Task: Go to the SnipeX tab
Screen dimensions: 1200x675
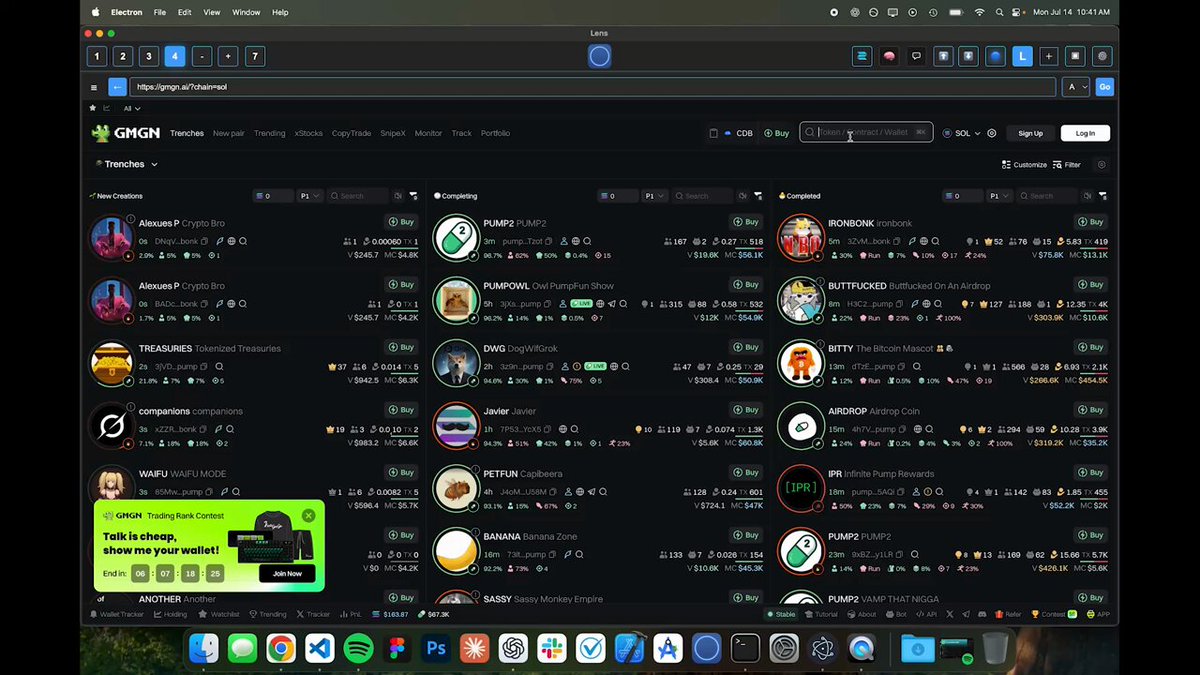Action: click(x=393, y=133)
